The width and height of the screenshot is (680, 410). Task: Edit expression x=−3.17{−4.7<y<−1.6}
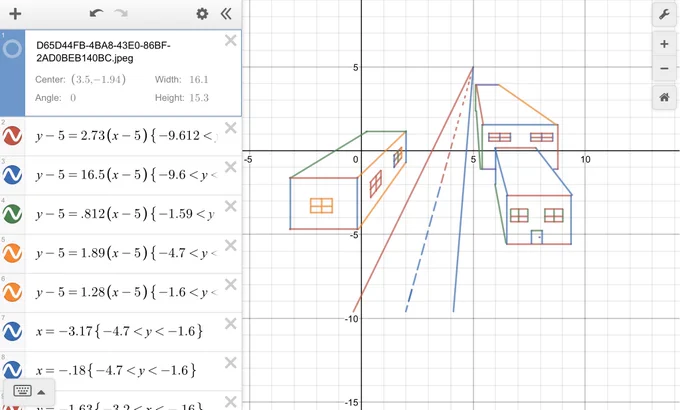pyautogui.click(x=119, y=331)
